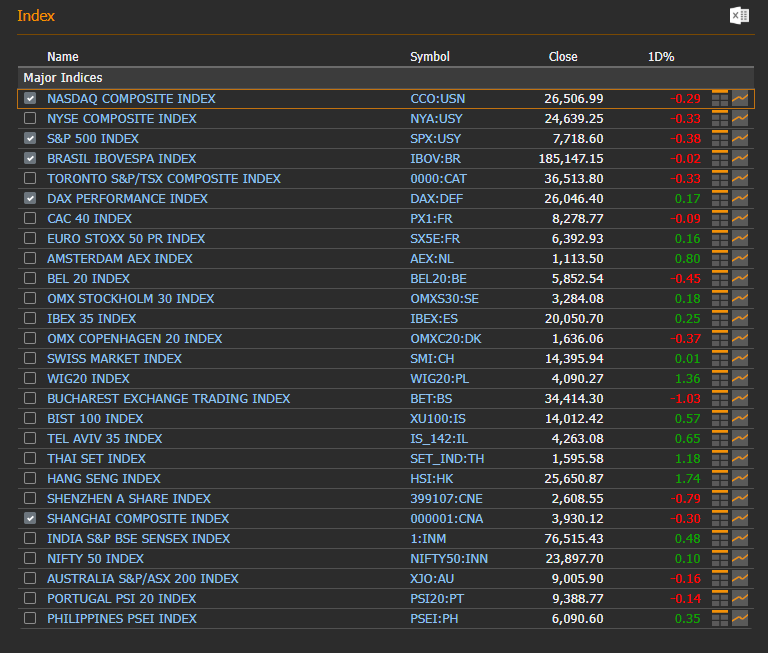The image size is (768, 653).
Task: Click symbol HSI:HK
Action: [432, 479]
